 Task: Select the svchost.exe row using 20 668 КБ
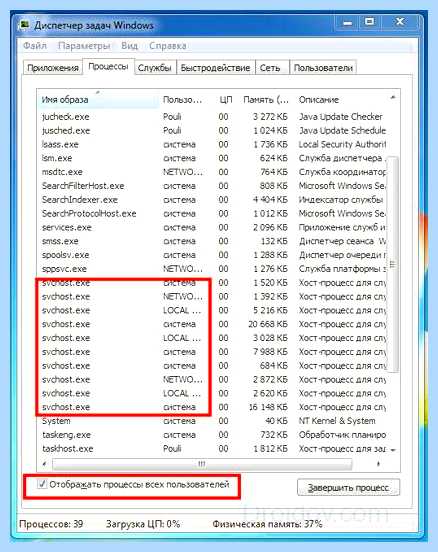[x=212, y=324]
